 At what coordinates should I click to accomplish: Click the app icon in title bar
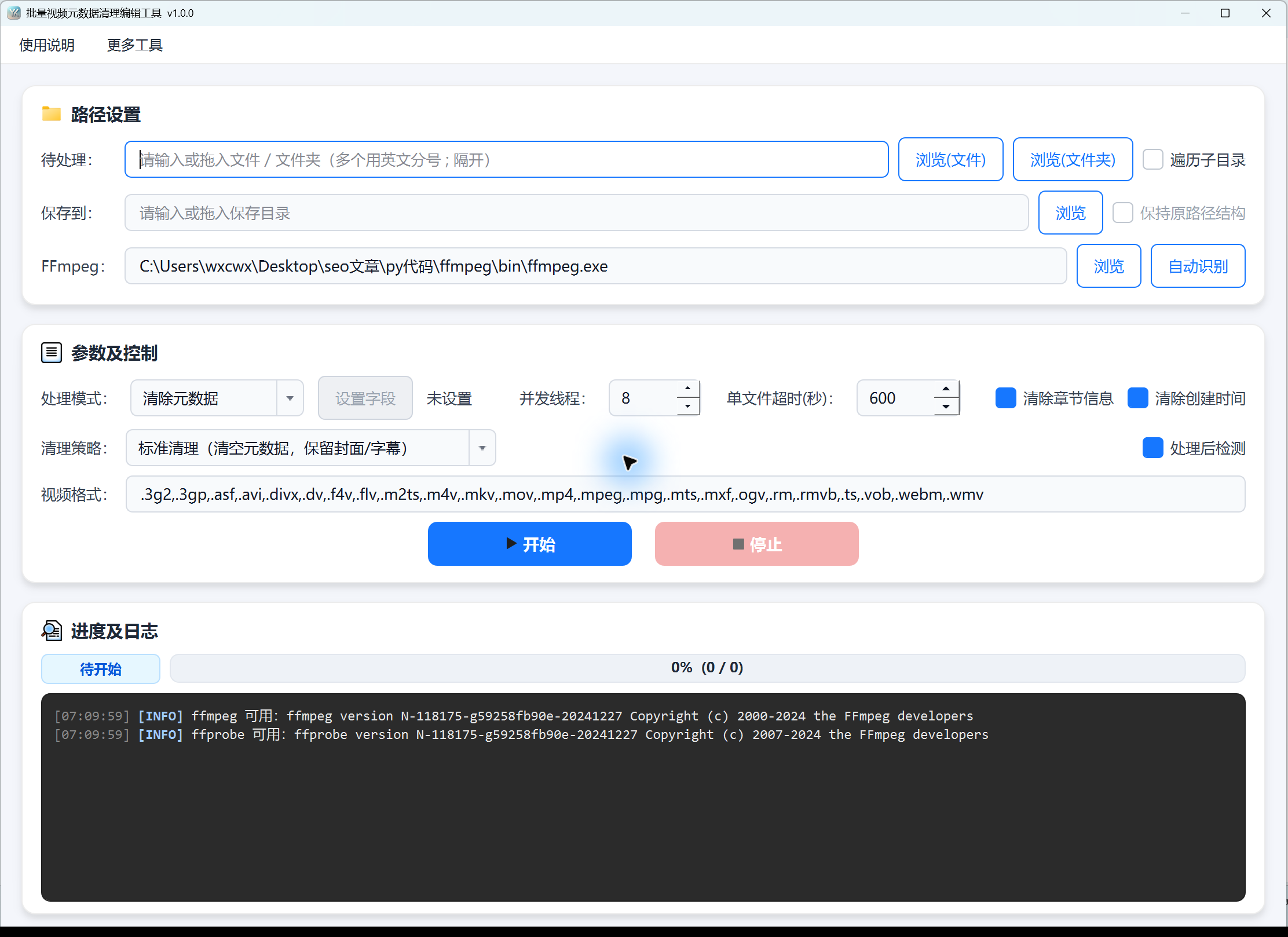(x=14, y=13)
